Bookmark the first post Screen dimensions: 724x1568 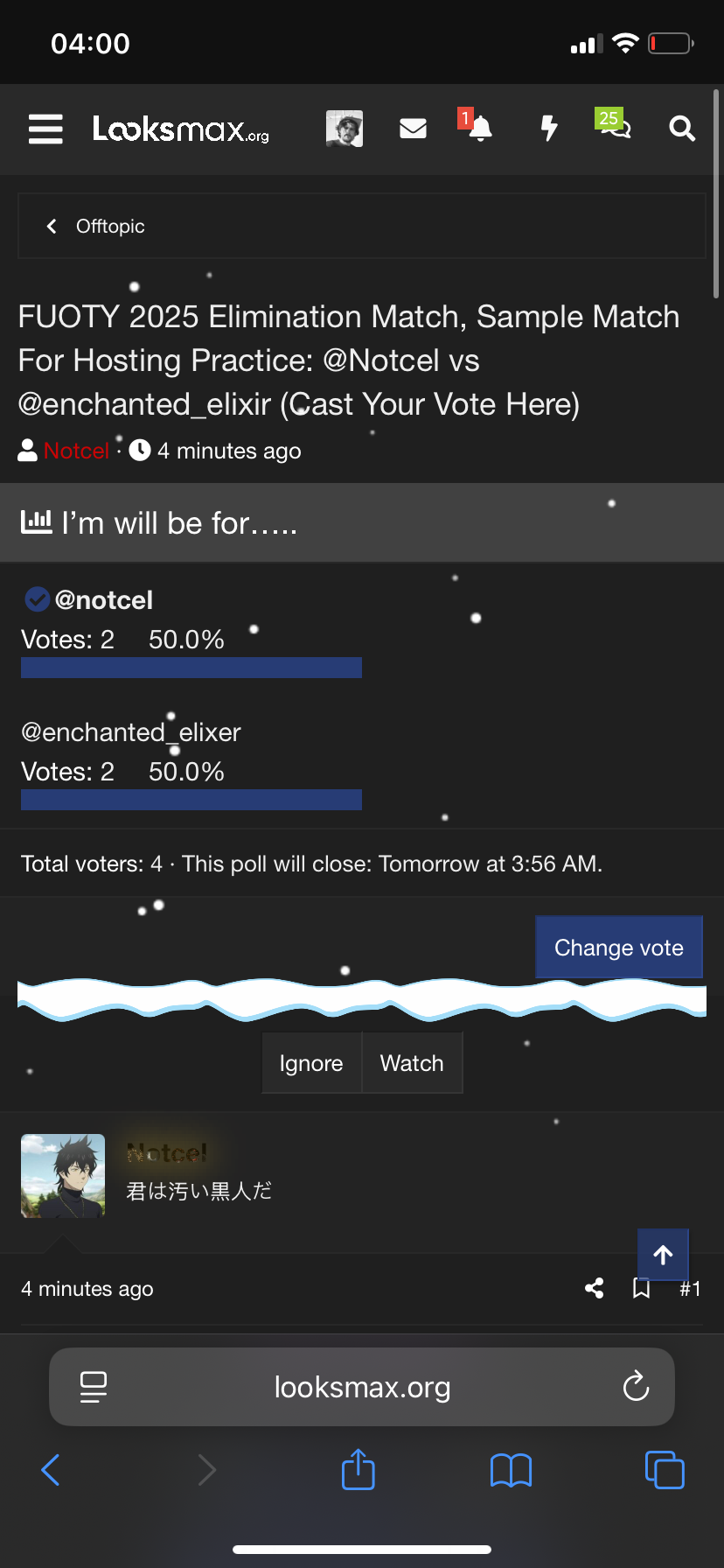(642, 1288)
